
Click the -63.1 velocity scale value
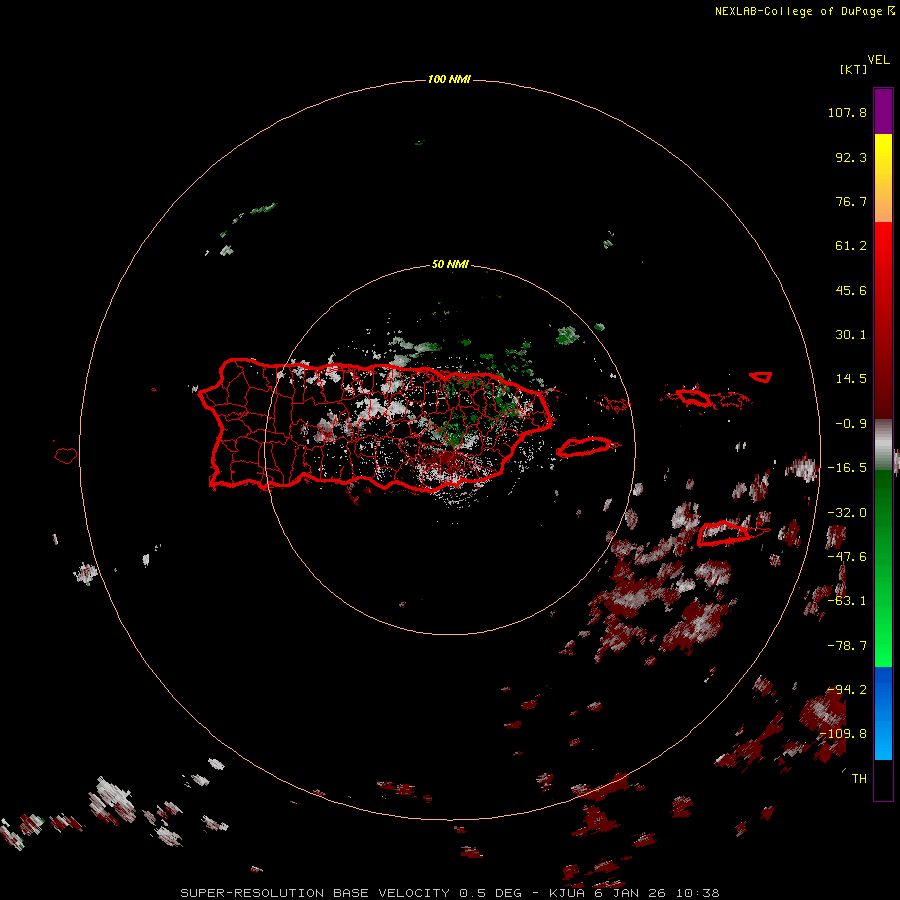click(x=847, y=601)
